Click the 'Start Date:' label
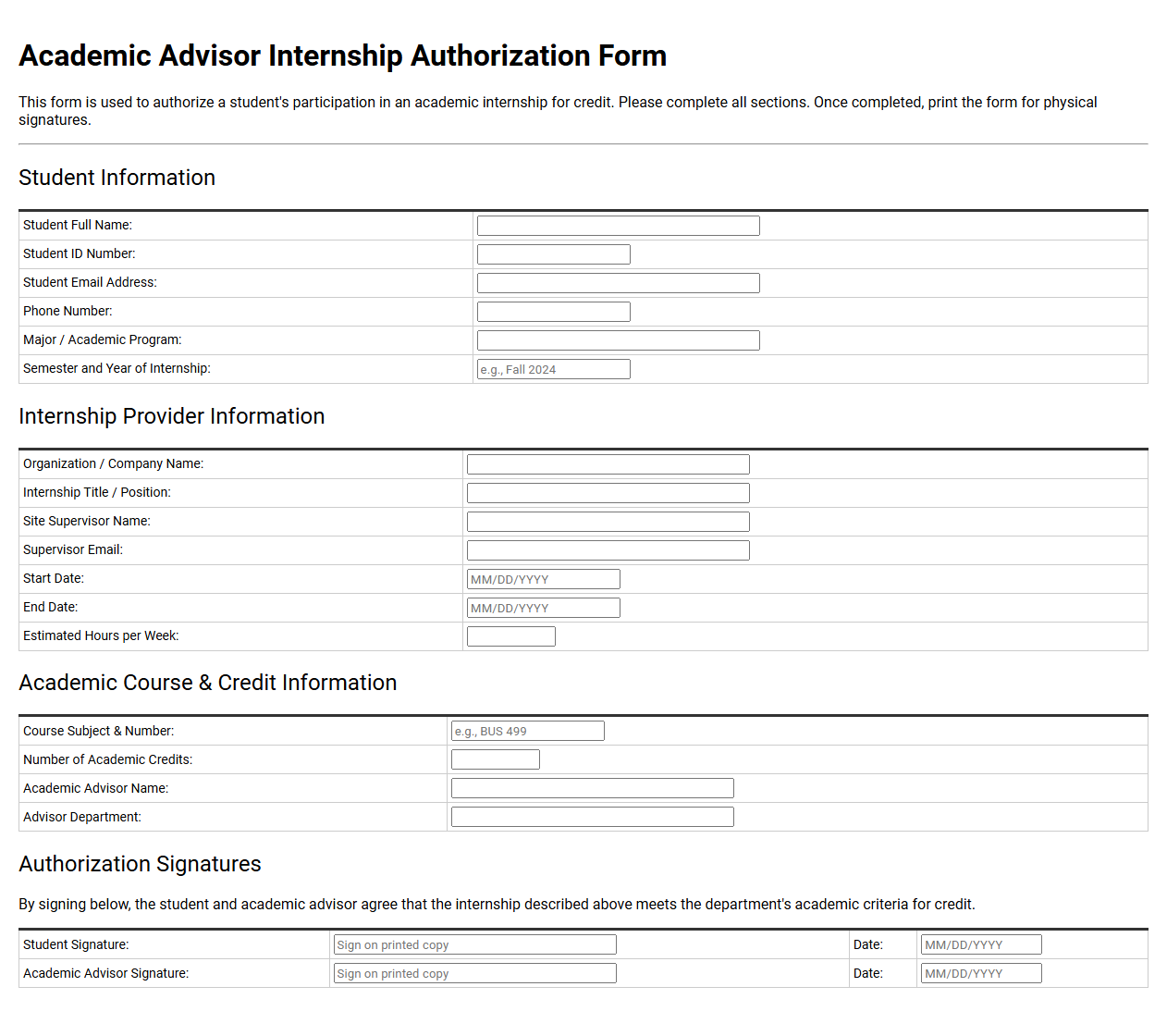 [x=54, y=578]
